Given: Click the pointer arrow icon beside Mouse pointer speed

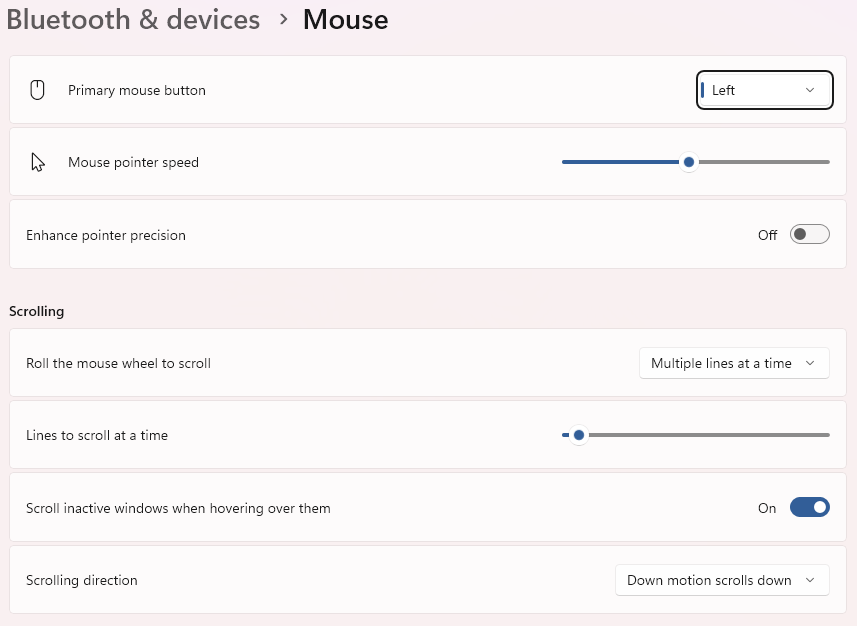Looking at the screenshot, I should click(38, 162).
